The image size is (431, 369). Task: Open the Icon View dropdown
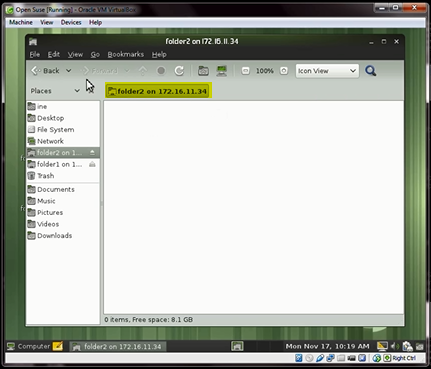point(327,71)
